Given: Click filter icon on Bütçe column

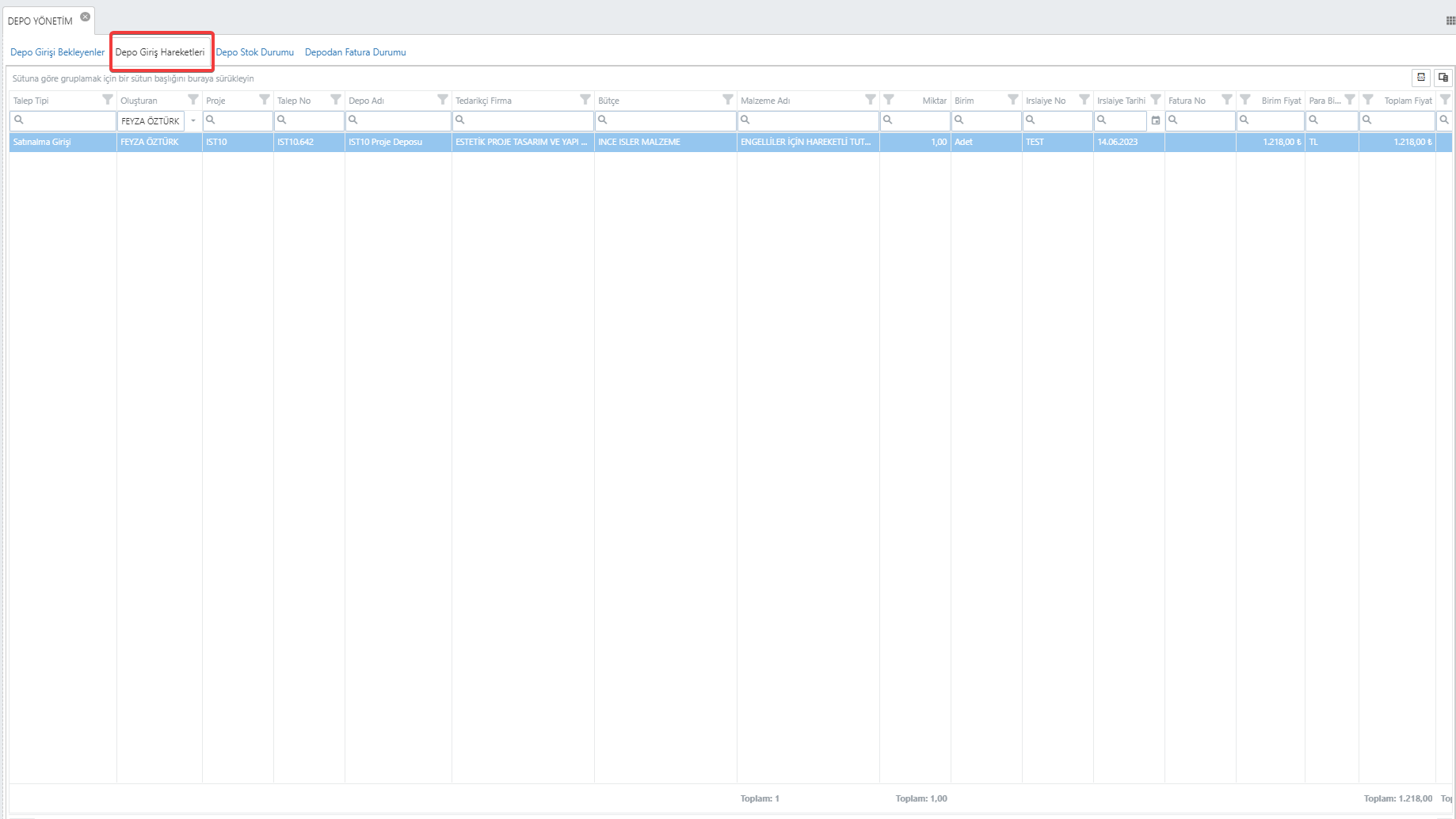Looking at the screenshot, I should (728, 100).
